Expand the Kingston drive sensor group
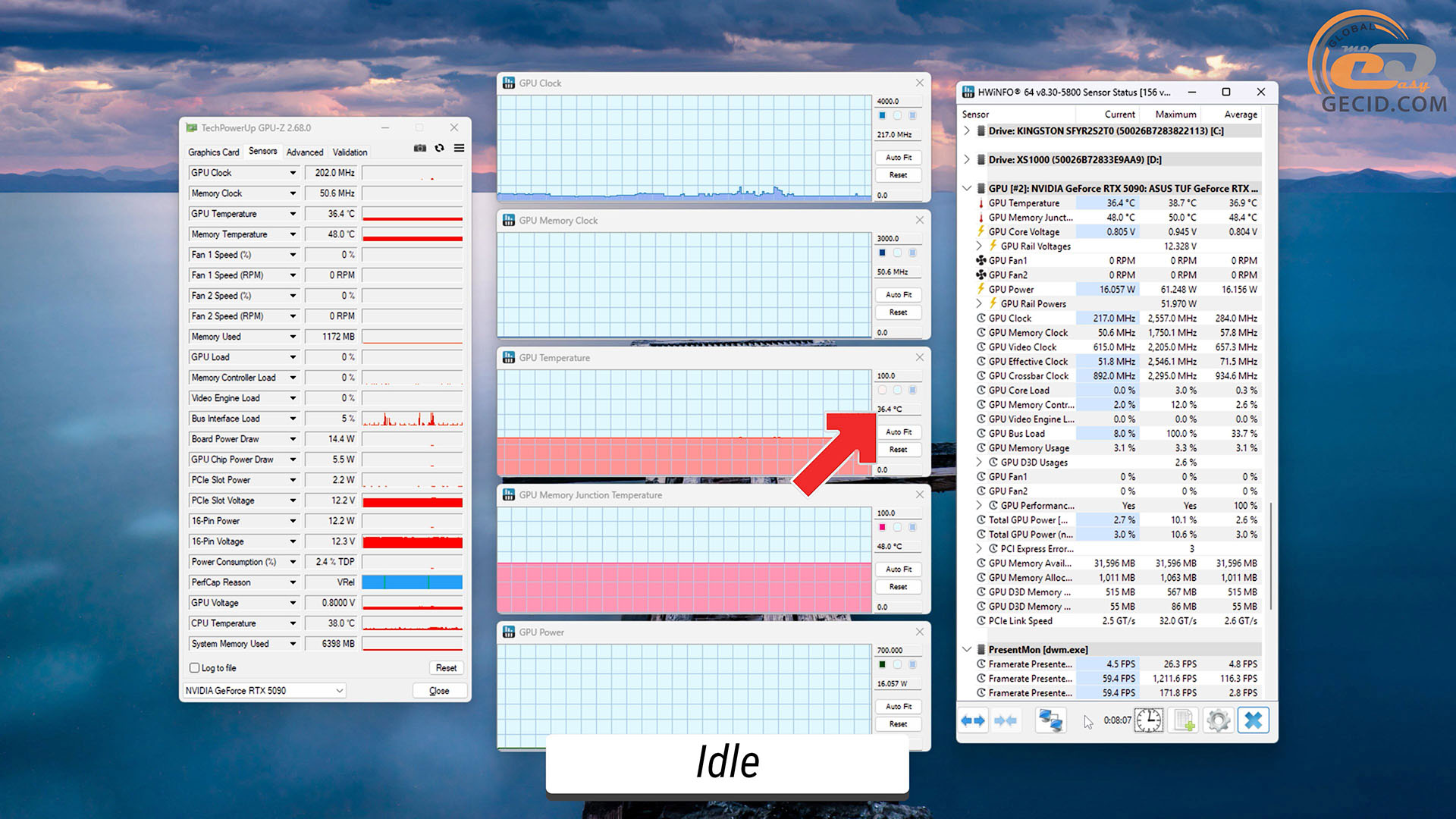This screenshot has height=819, width=1456. (967, 131)
